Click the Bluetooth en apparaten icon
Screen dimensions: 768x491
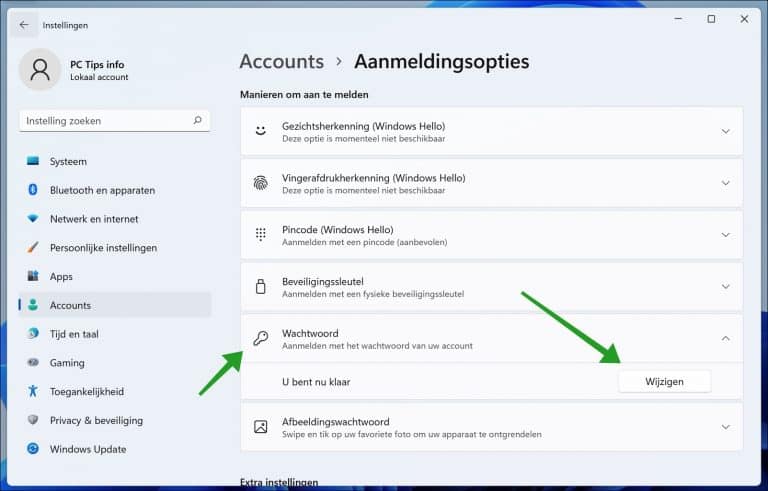33,190
